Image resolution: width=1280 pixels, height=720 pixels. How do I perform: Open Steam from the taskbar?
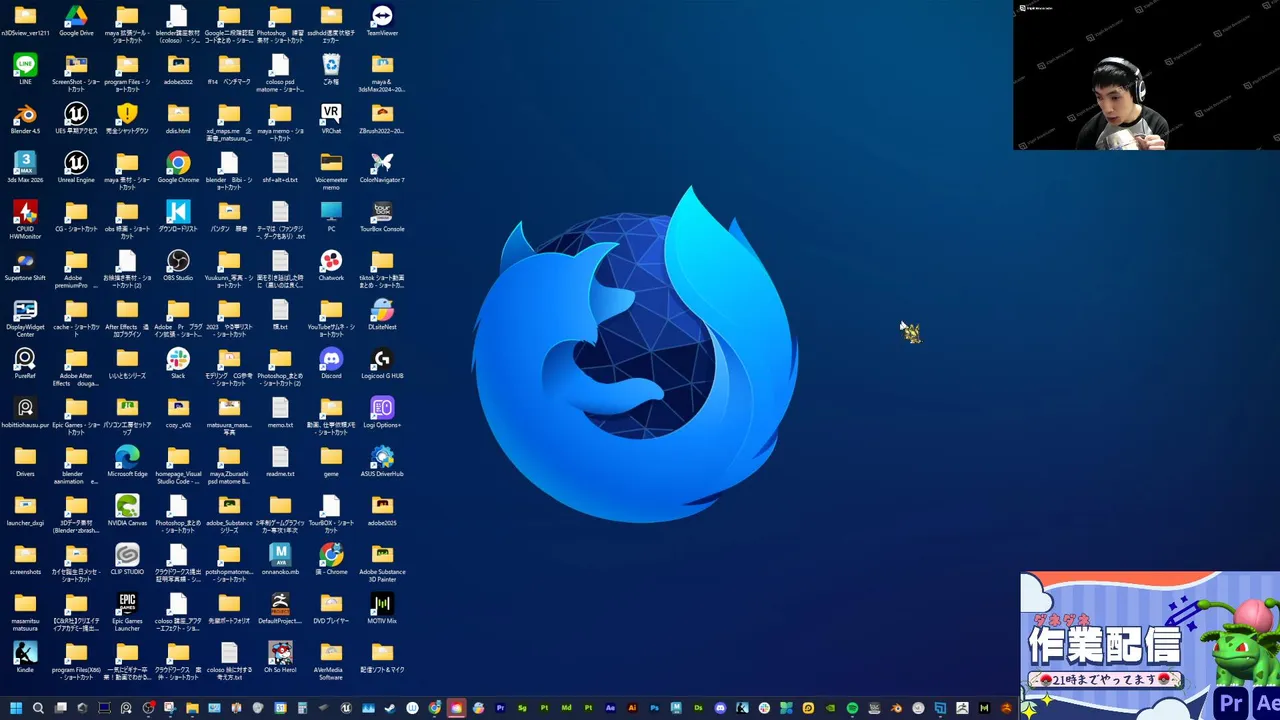[x=390, y=708]
